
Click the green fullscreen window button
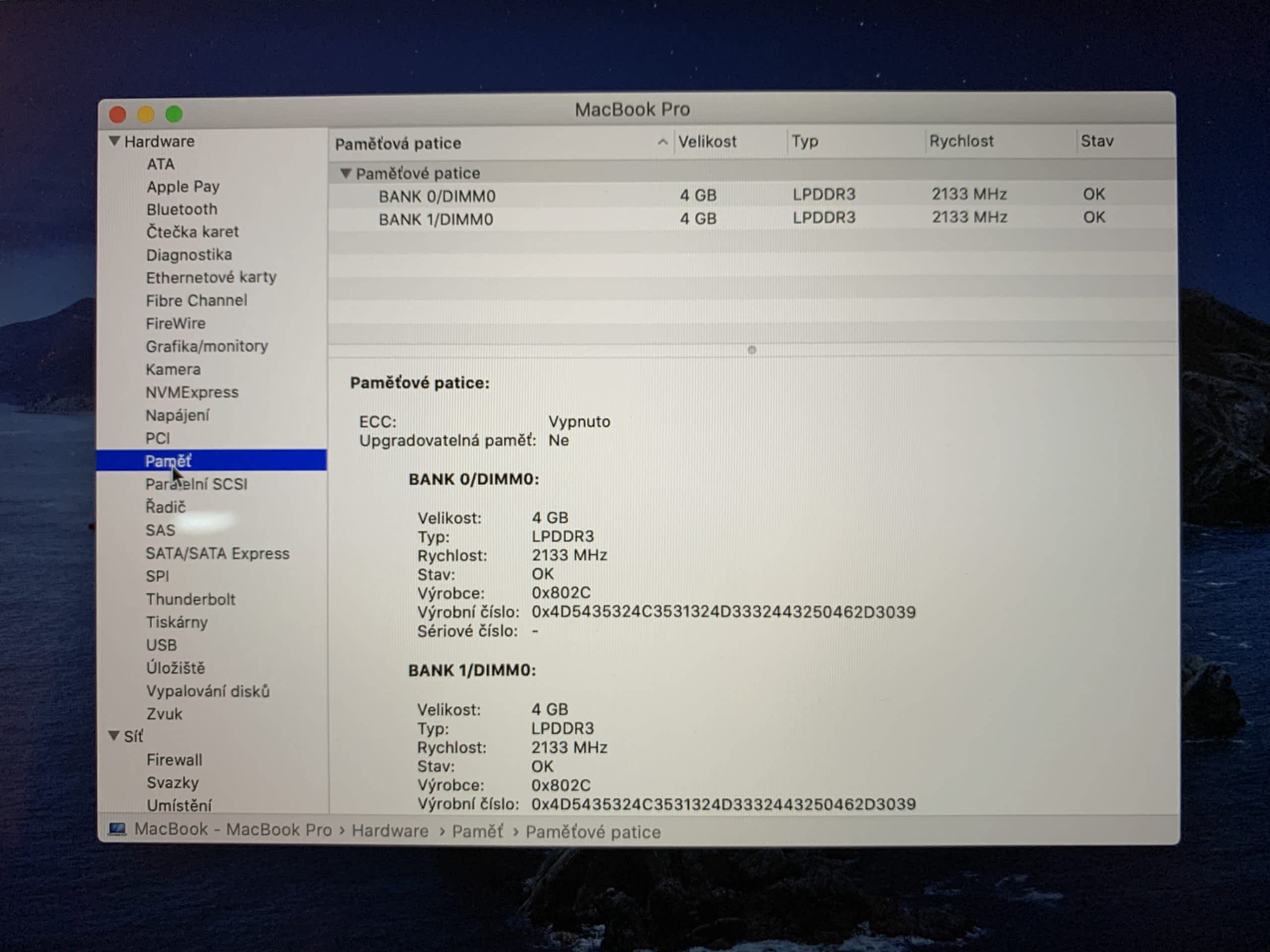pyautogui.click(x=174, y=114)
